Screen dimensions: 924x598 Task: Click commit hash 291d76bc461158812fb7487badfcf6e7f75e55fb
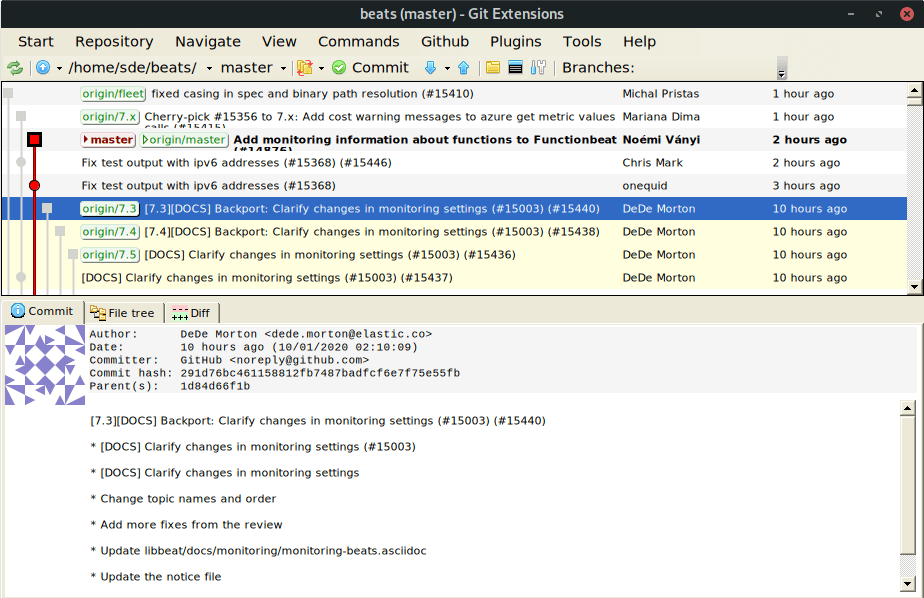click(320, 374)
